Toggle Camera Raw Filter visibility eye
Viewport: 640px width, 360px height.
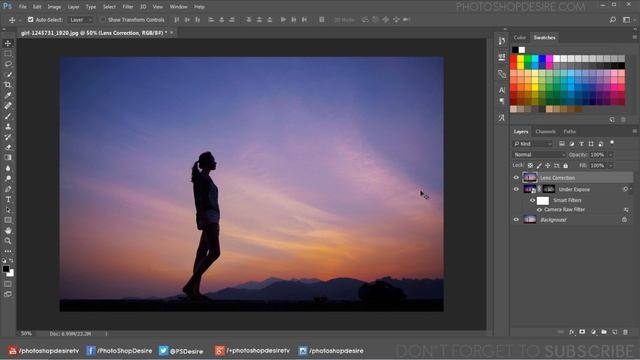point(539,210)
